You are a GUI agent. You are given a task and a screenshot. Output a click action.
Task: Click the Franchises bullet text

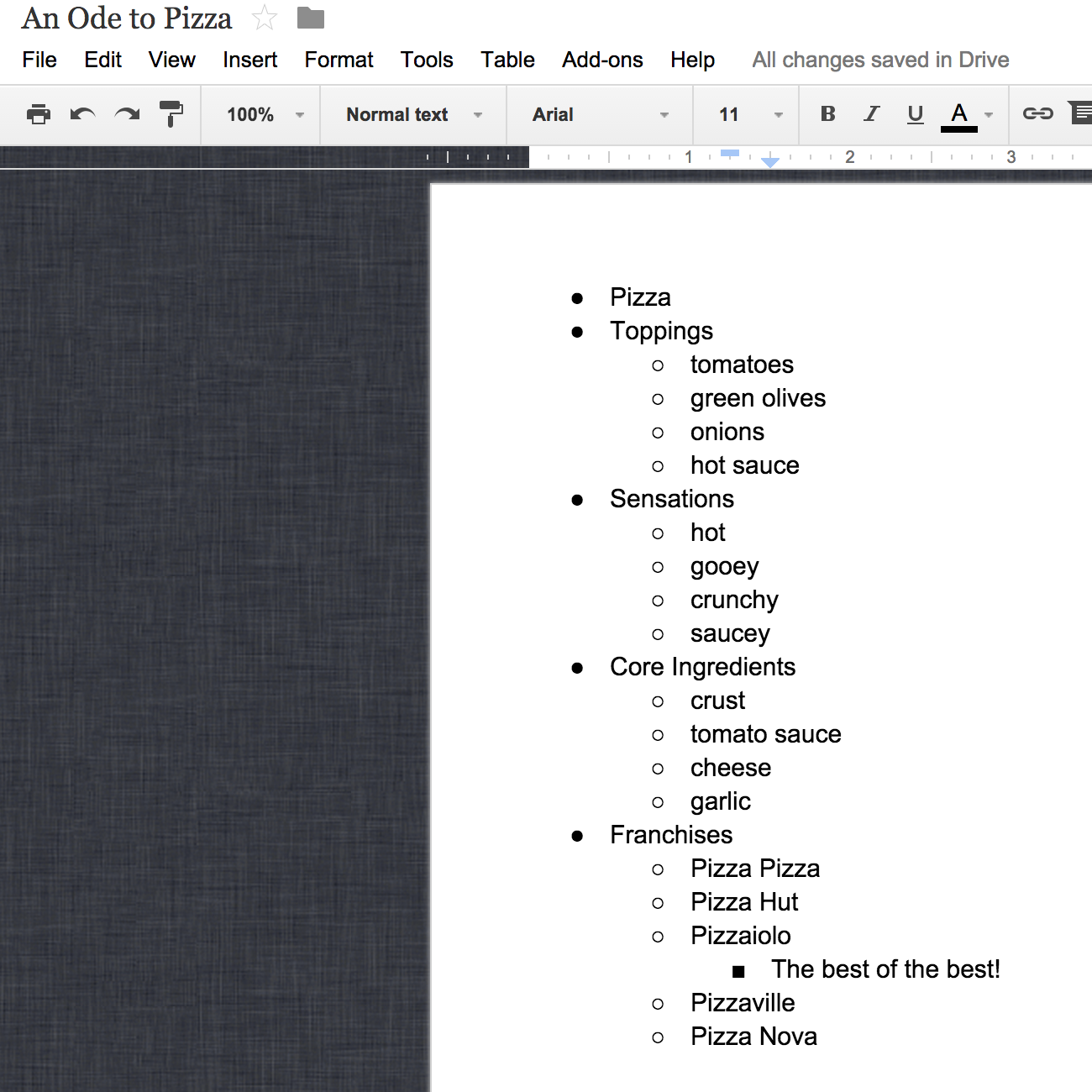click(x=671, y=835)
